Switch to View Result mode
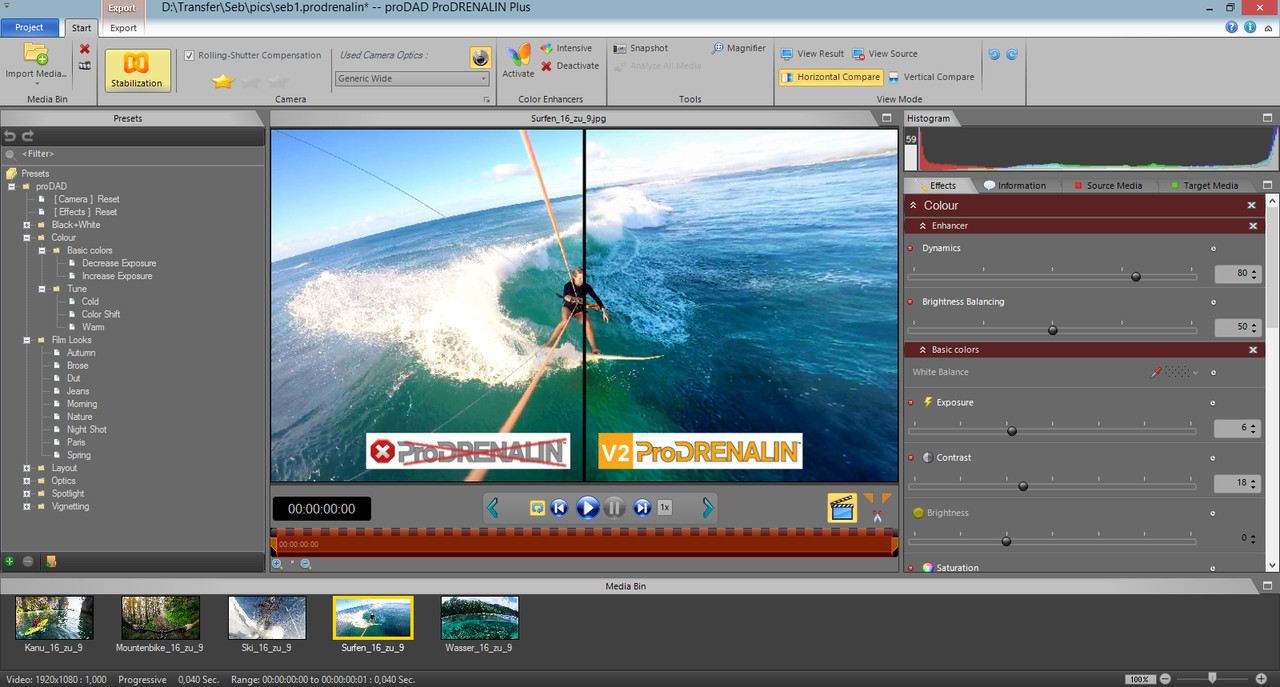 (812, 54)
